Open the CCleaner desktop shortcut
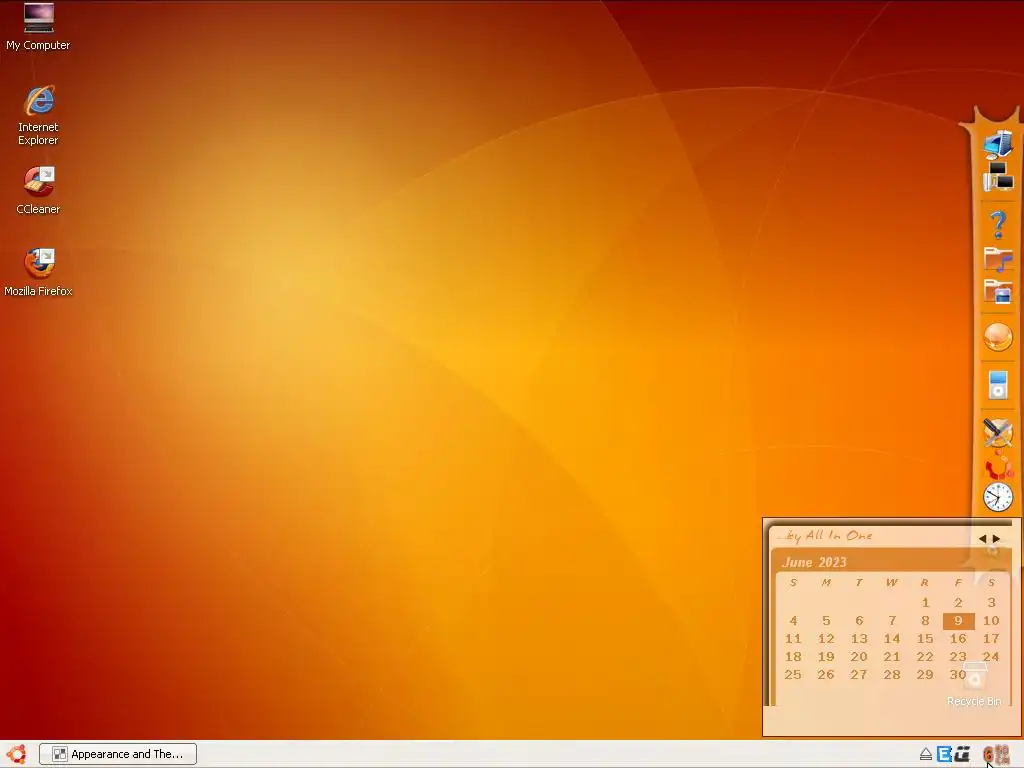Image resolution: width=1024 pixels, height=768 pixels. coord(38,190)
